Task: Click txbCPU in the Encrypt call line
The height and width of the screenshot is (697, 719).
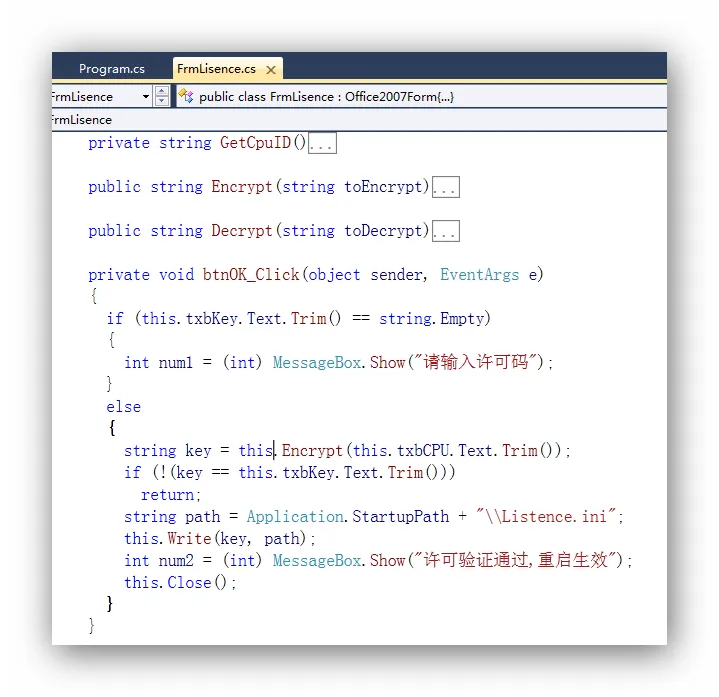Action: (423, 451)
